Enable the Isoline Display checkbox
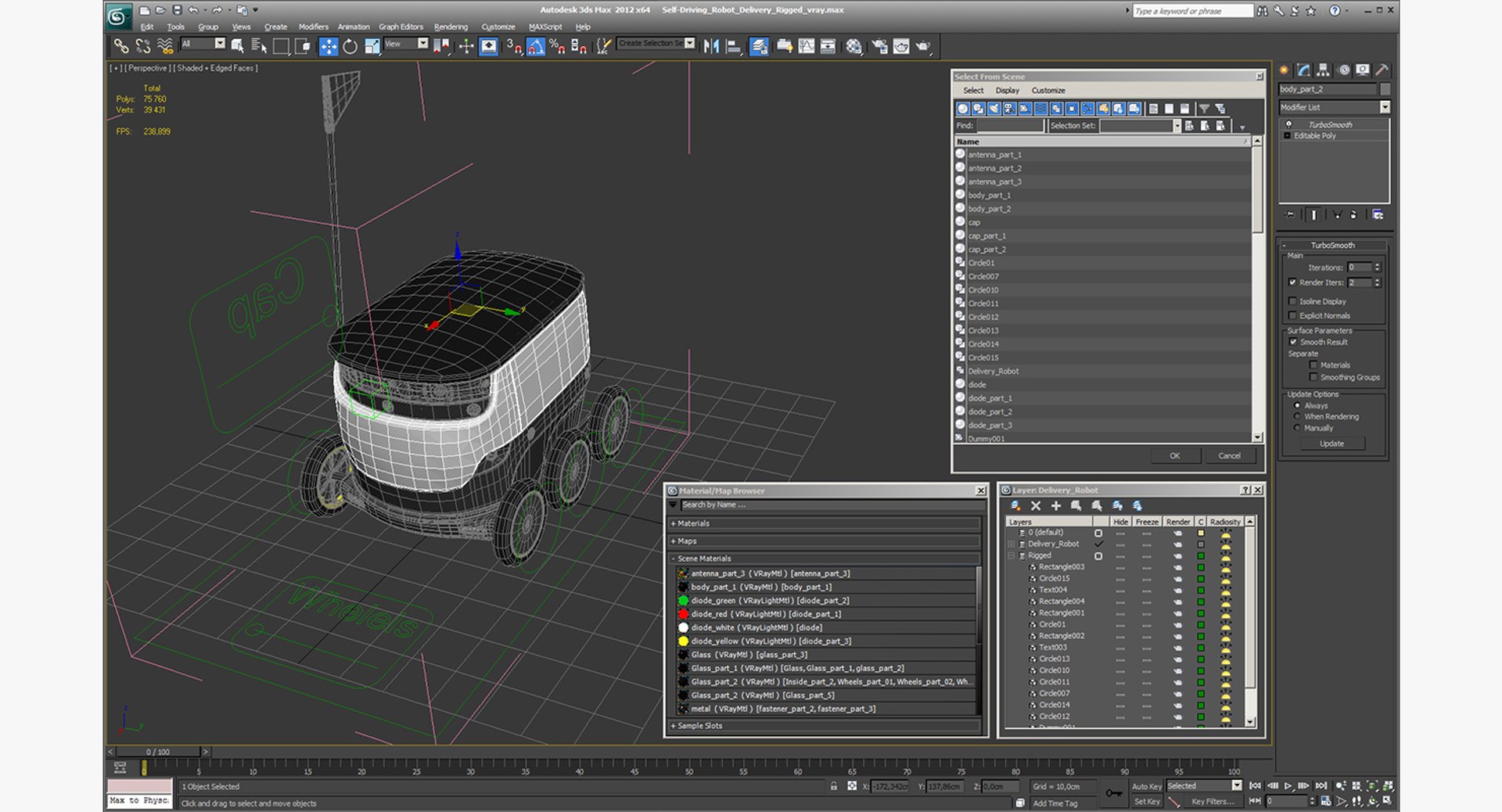This screenshot has width=1502, height=812. point(1292,301)
